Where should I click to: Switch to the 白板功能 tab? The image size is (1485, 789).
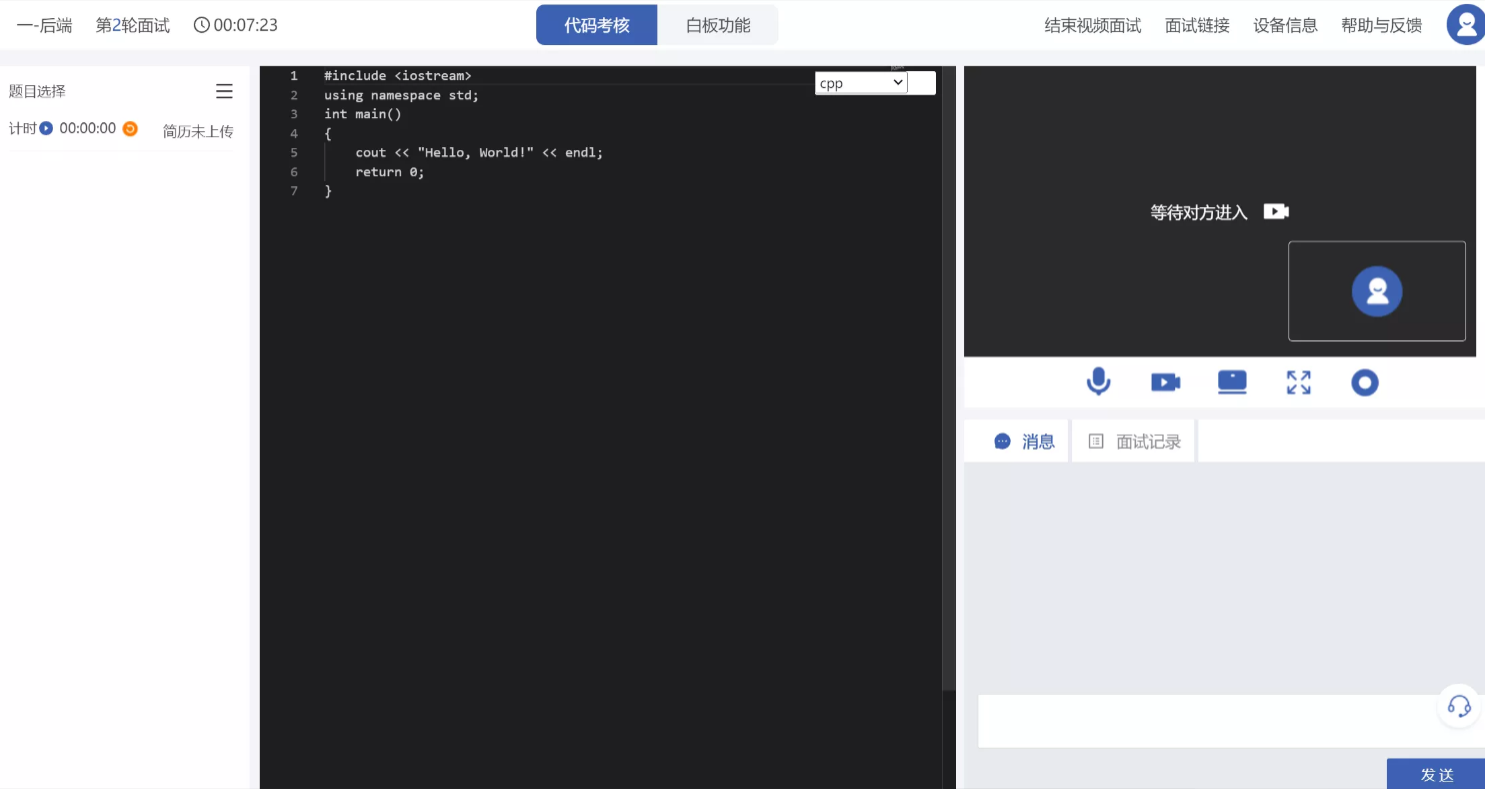coord(718,25)
